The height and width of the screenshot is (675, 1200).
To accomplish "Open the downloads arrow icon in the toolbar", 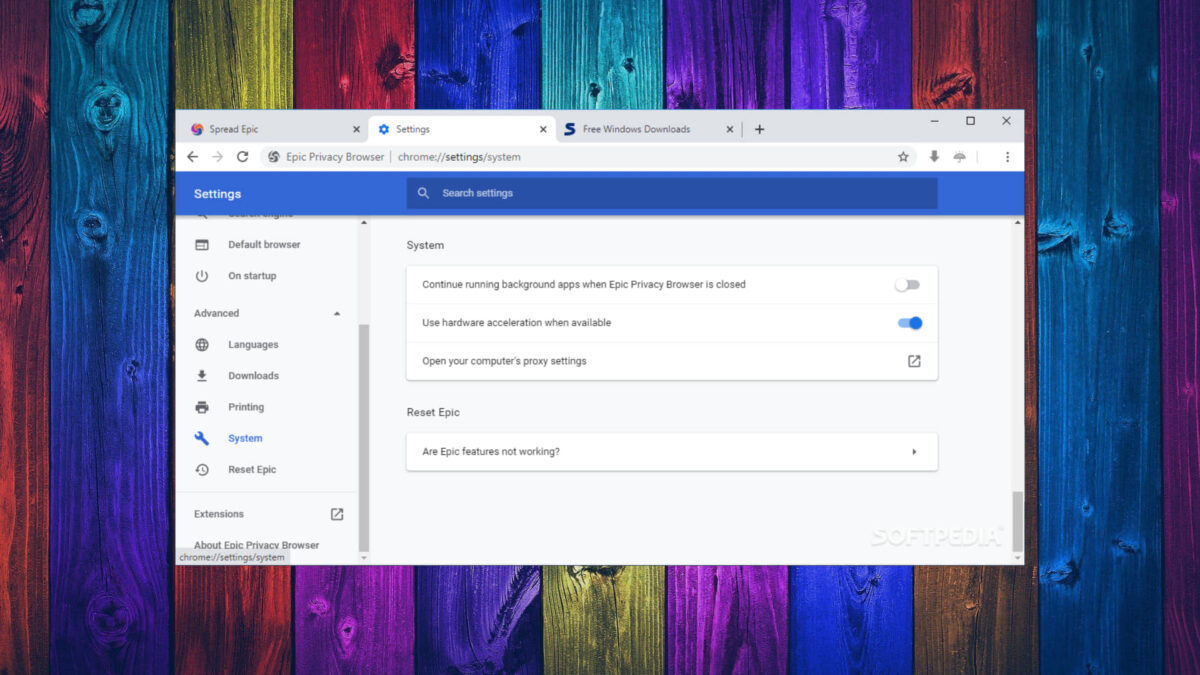I will (934, 157).
